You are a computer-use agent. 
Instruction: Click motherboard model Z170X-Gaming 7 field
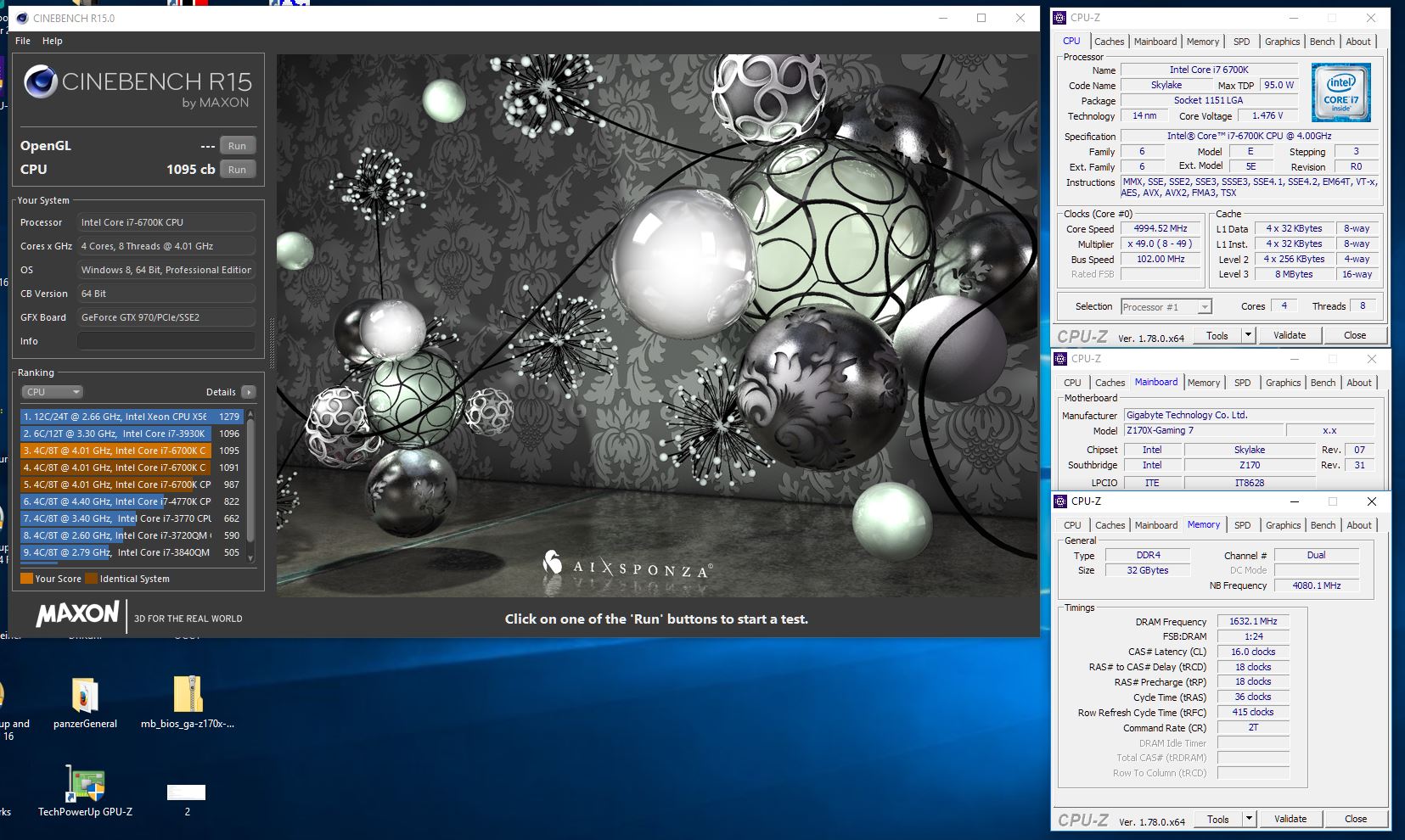pyautogui.click(x=1205, y=430)
